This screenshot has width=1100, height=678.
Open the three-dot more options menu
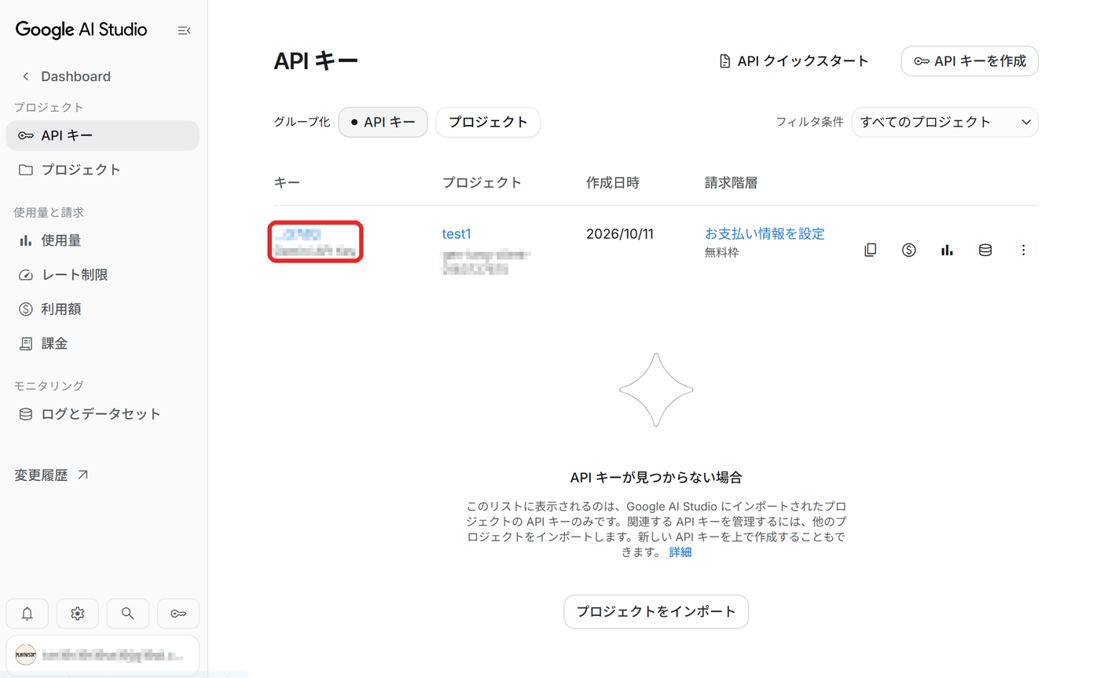[1024, 250]
